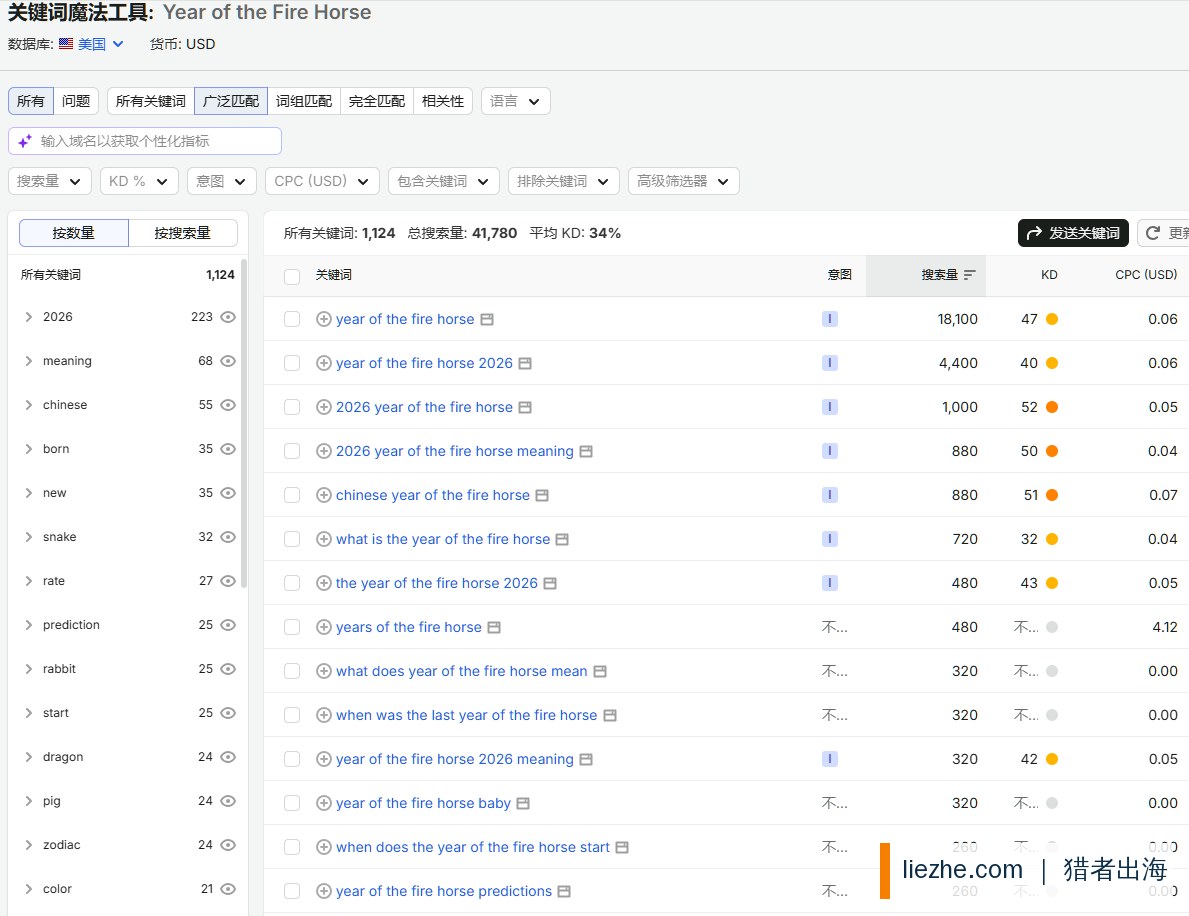Click plus icon beside 'year of the fire horse 2026'
The image size is (1189, 916).
pos(324,363)
